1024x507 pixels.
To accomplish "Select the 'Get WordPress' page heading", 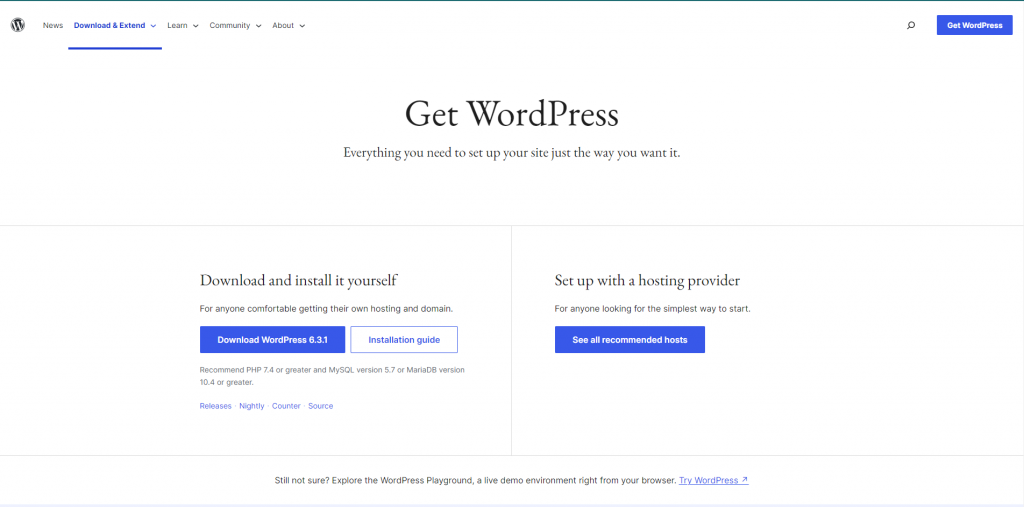I will 512,114.
